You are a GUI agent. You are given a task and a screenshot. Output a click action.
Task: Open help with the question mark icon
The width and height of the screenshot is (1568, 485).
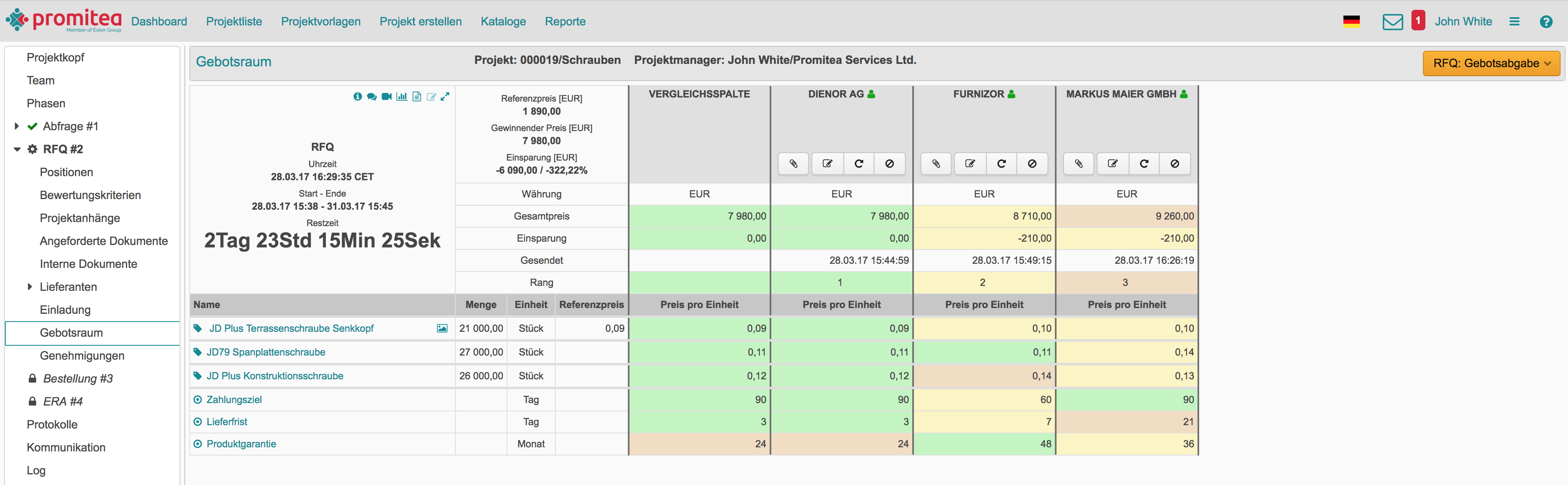point(1547,21)
